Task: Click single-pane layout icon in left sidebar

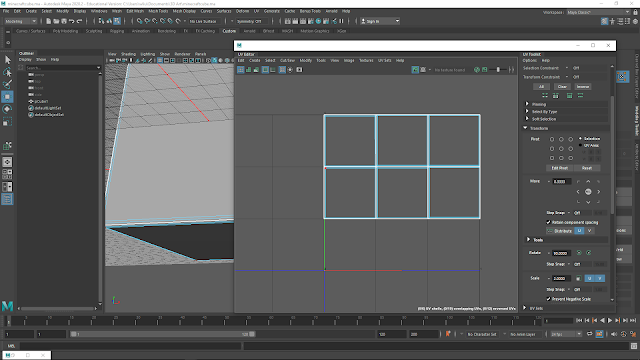Action: pos(7,162)
